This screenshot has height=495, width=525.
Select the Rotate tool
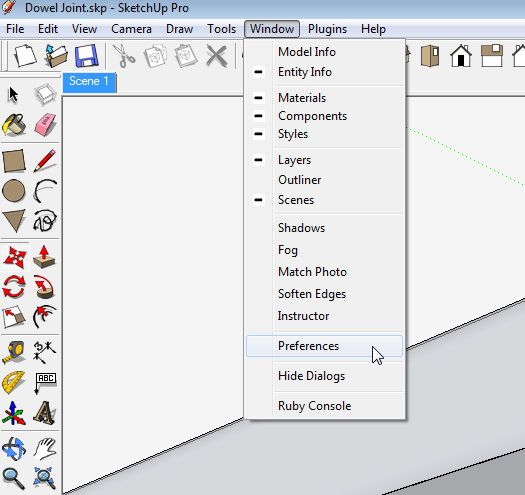click(x=14, y=287)
